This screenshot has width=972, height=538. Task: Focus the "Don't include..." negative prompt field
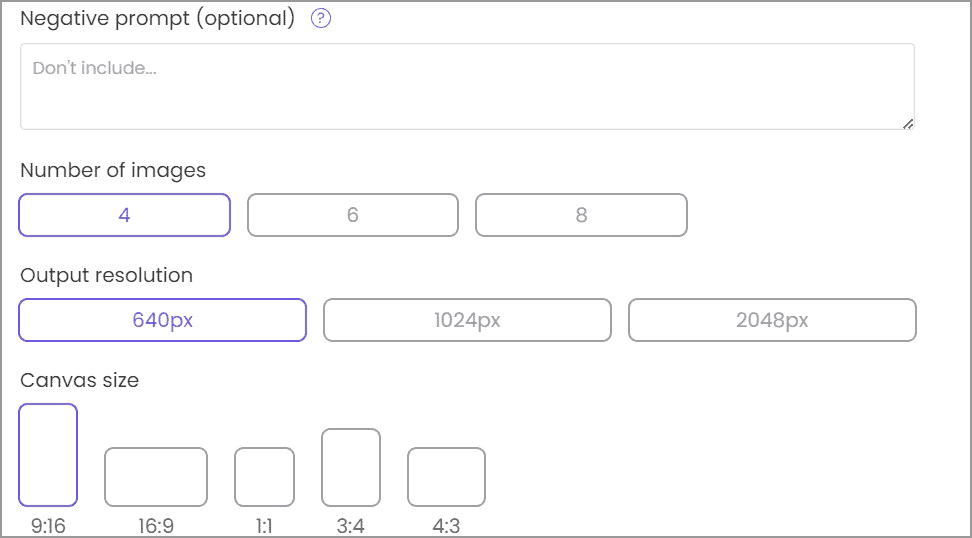467,86
